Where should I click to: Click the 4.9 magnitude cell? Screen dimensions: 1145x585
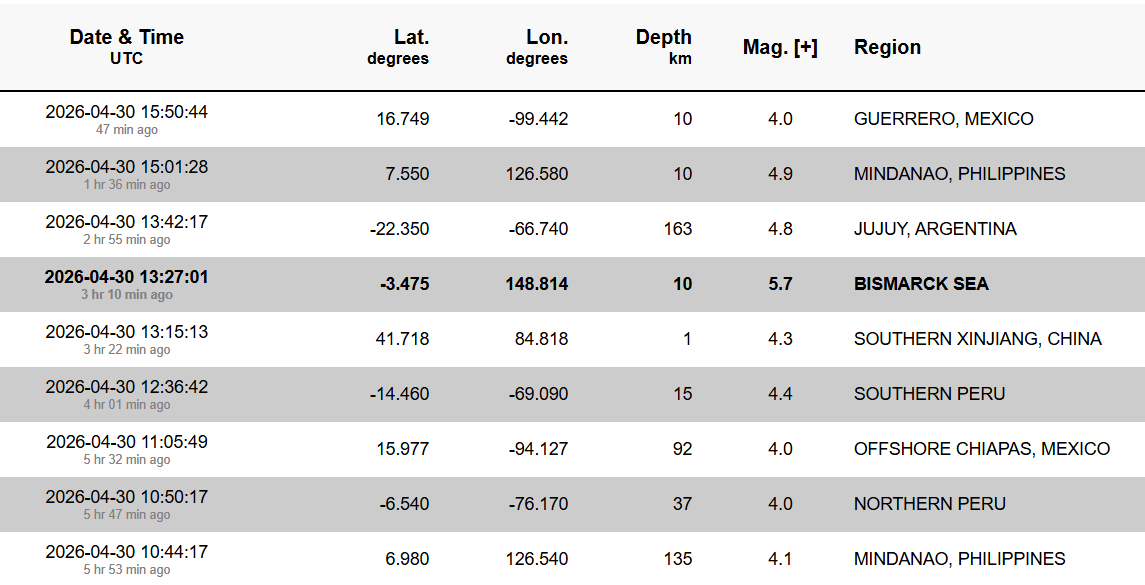[x=780, y=174]
